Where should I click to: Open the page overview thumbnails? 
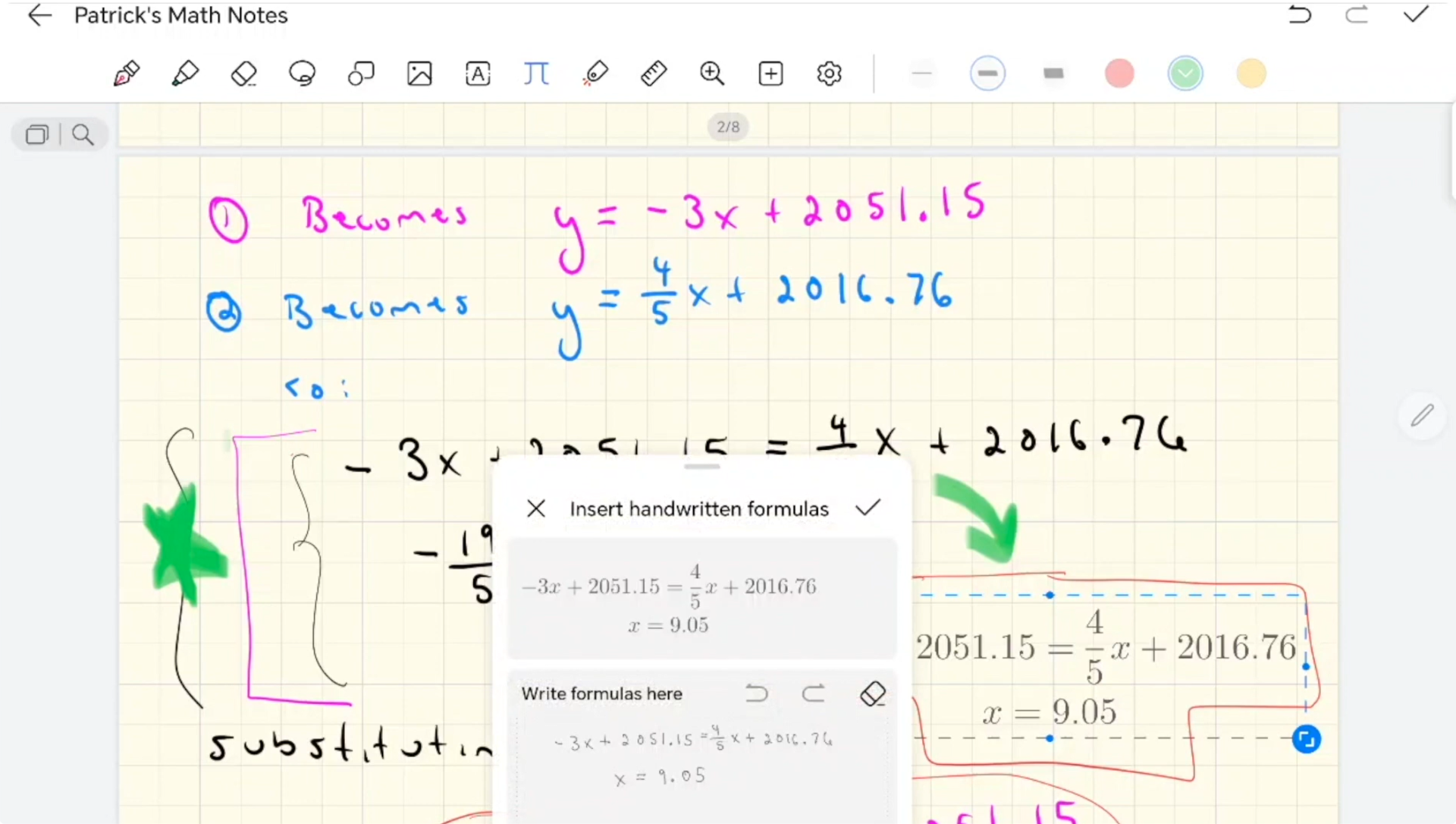click(36, 134)
